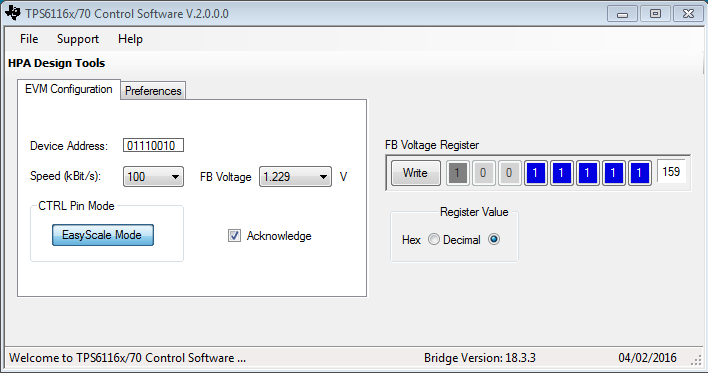Open the Speed (kBit/s) dropdown
The image size is (708, 373).
pyautogui.click(x=153, y=177)
